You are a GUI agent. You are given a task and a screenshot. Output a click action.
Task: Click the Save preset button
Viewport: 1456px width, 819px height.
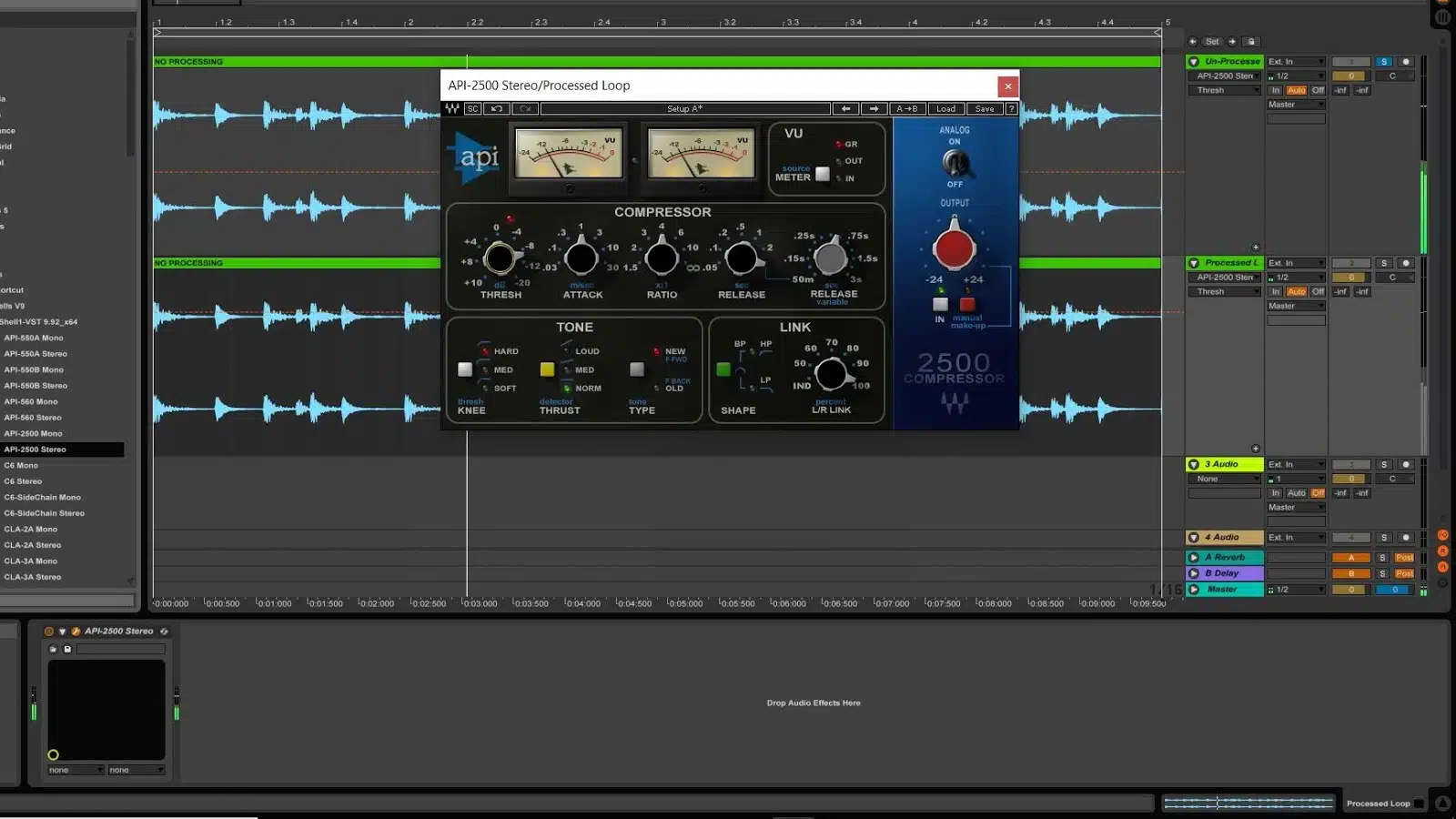(x=984, y=108)
